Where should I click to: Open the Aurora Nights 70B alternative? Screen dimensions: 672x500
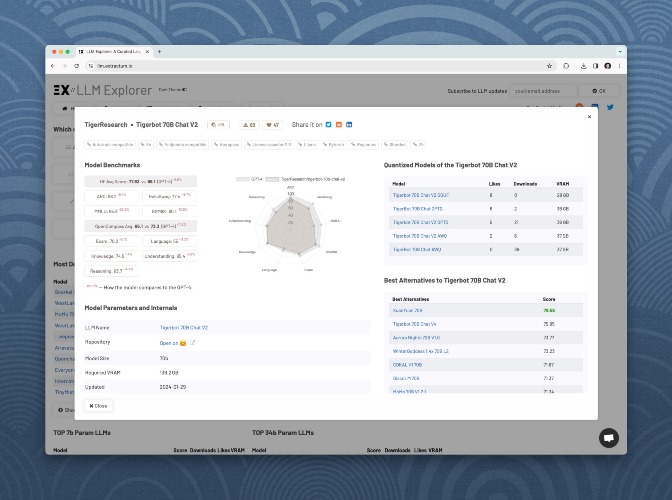(416, 338)
